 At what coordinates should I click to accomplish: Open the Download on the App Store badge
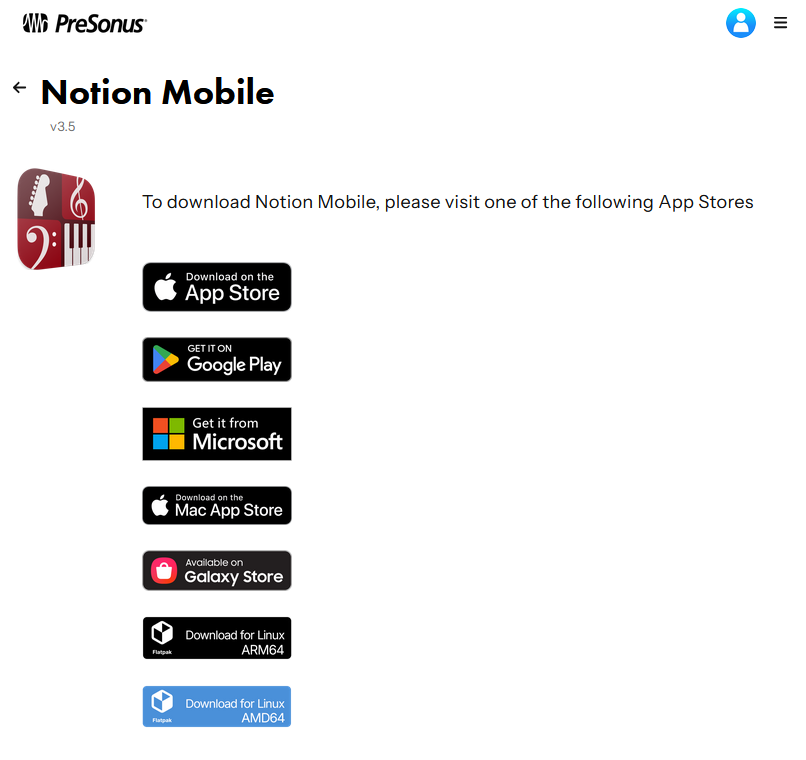(217, 287)
